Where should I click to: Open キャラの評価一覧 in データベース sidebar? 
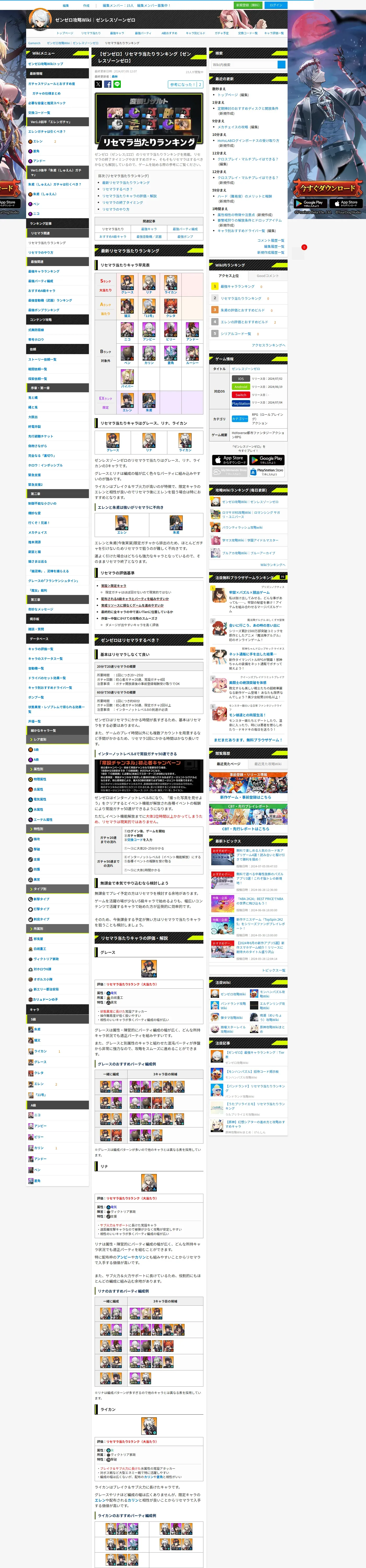41,649
